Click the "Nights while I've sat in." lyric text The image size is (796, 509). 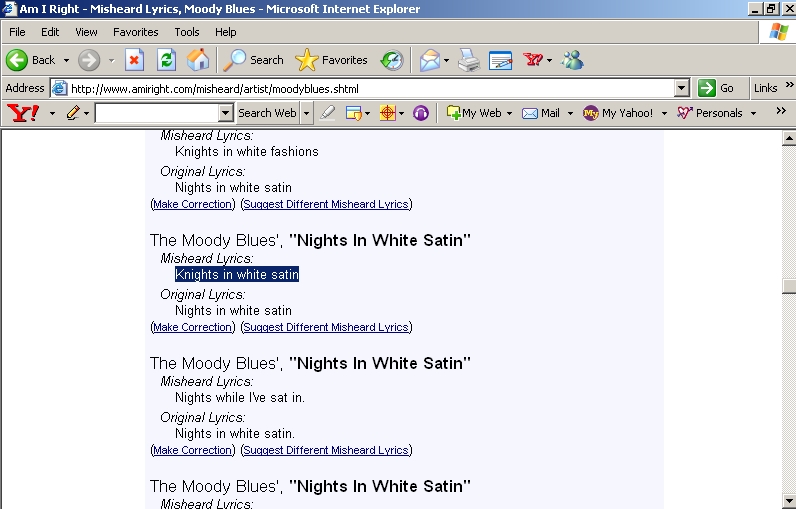tap(240, 397)
